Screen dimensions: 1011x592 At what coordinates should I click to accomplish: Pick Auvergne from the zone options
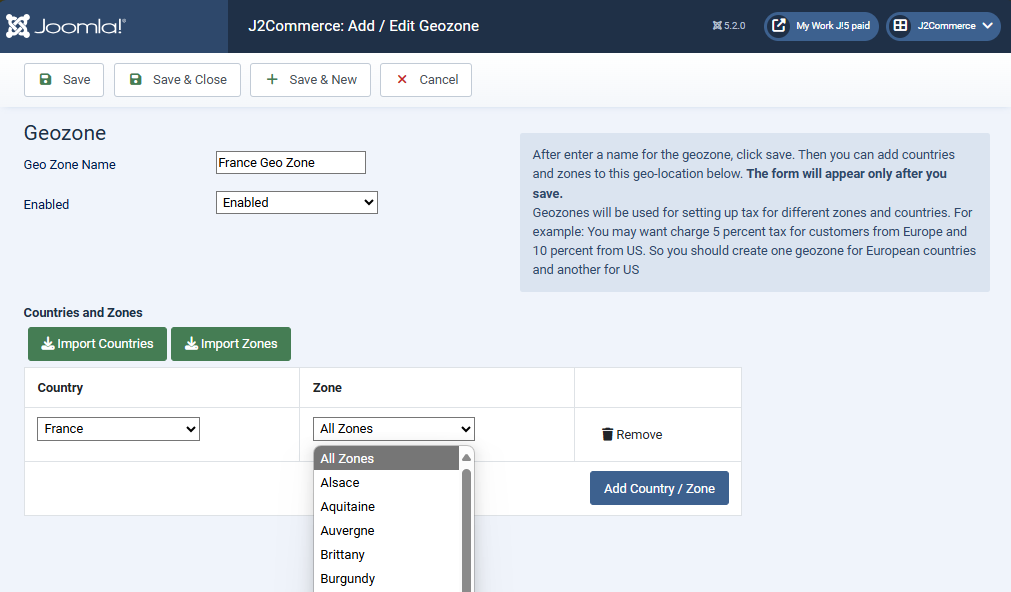pos(386,530)
